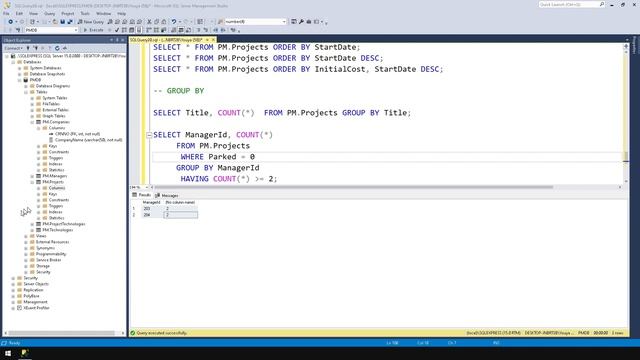
Task: Click the Paste icon in the toolbar
Action: pyautogui.click(x=164, y=22)
